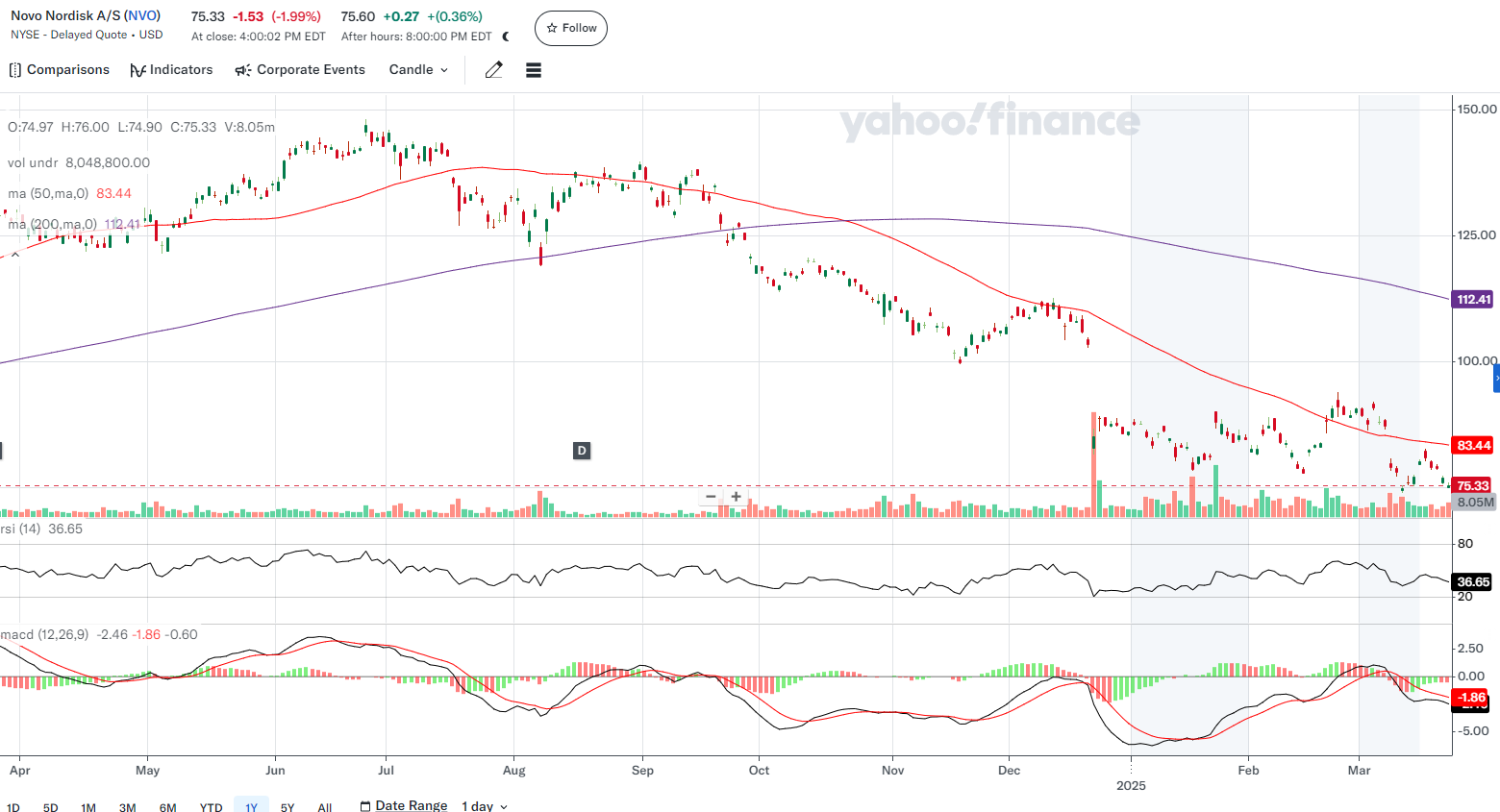Expand the Candle chart type dropdown
1500x812 pixels.
(418, 70)
